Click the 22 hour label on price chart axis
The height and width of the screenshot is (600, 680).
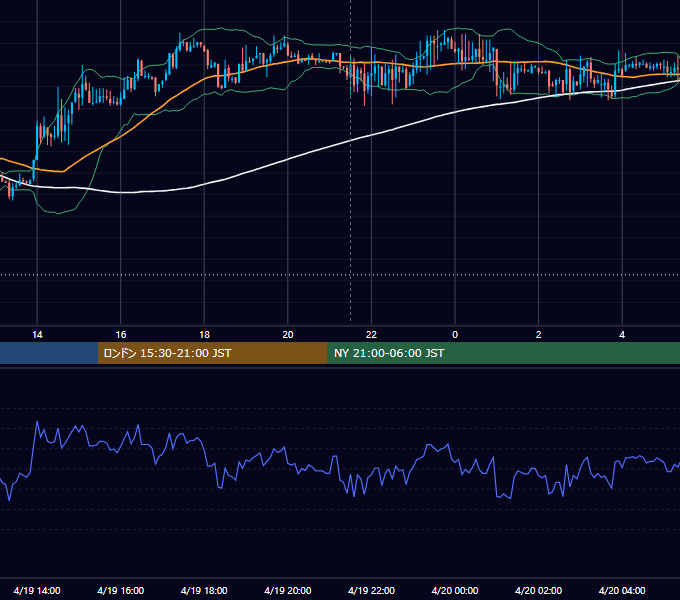[371, 335]
